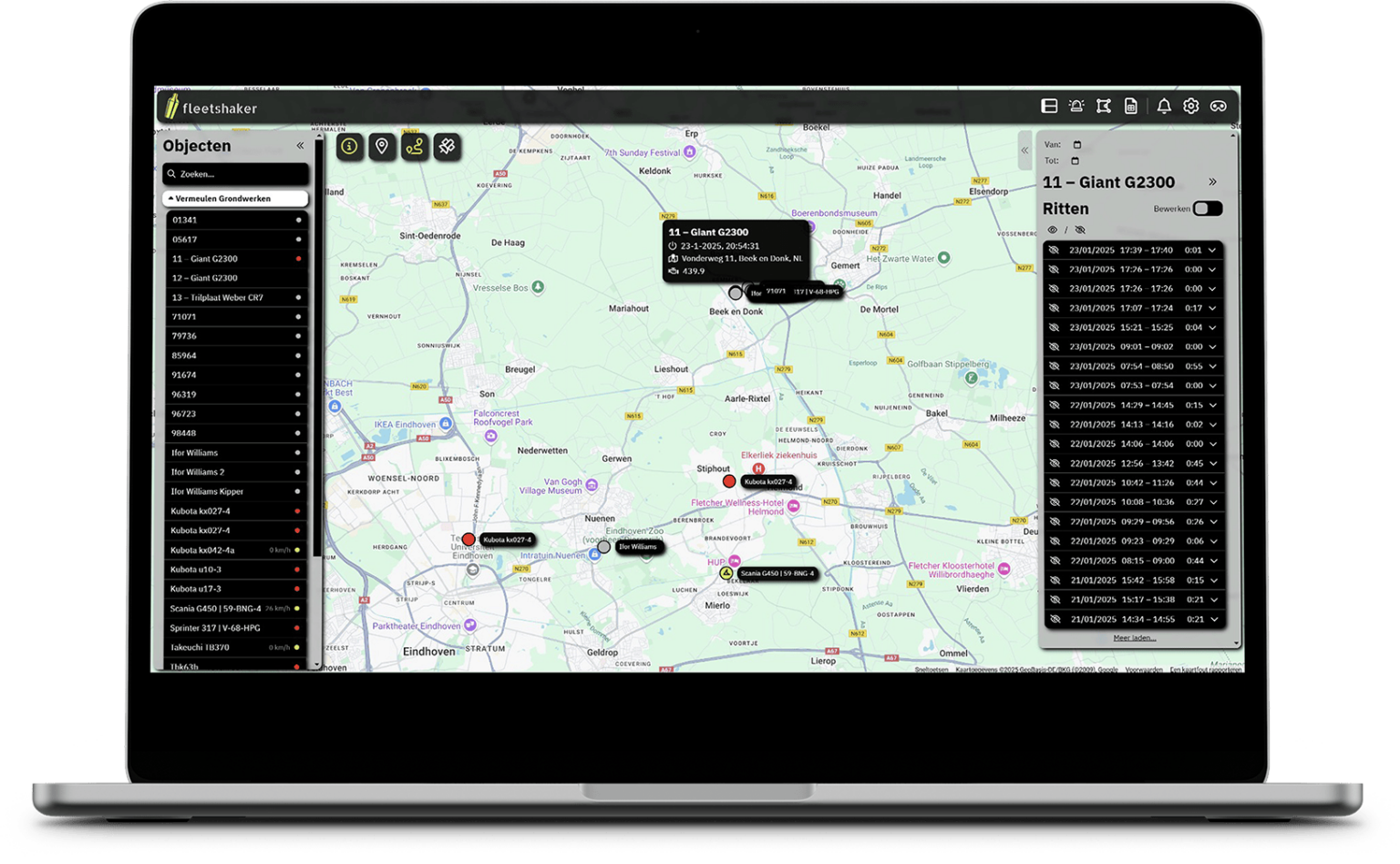
Task: Collapse the Objecten sidebar with the chevron
Action: click(x=300, y=144)
